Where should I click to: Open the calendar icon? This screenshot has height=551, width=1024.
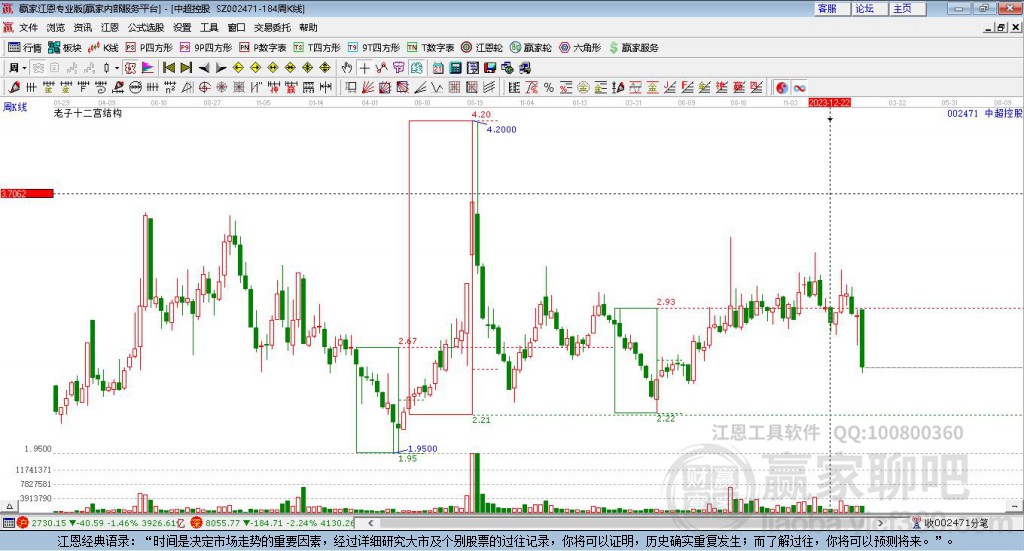click(x=438, y=68)
